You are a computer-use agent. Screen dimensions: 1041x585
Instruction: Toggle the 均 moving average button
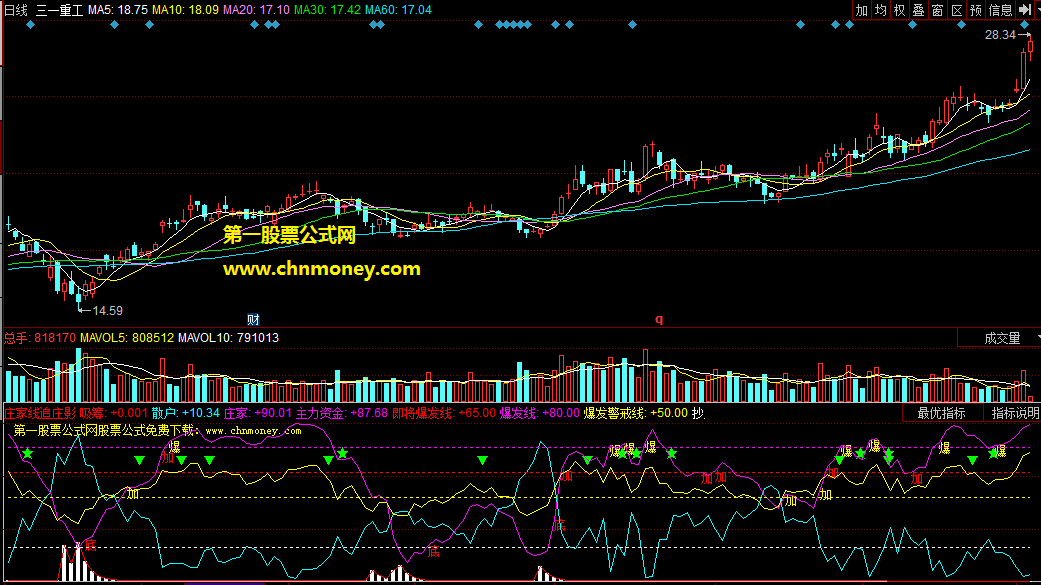[880, 10]
